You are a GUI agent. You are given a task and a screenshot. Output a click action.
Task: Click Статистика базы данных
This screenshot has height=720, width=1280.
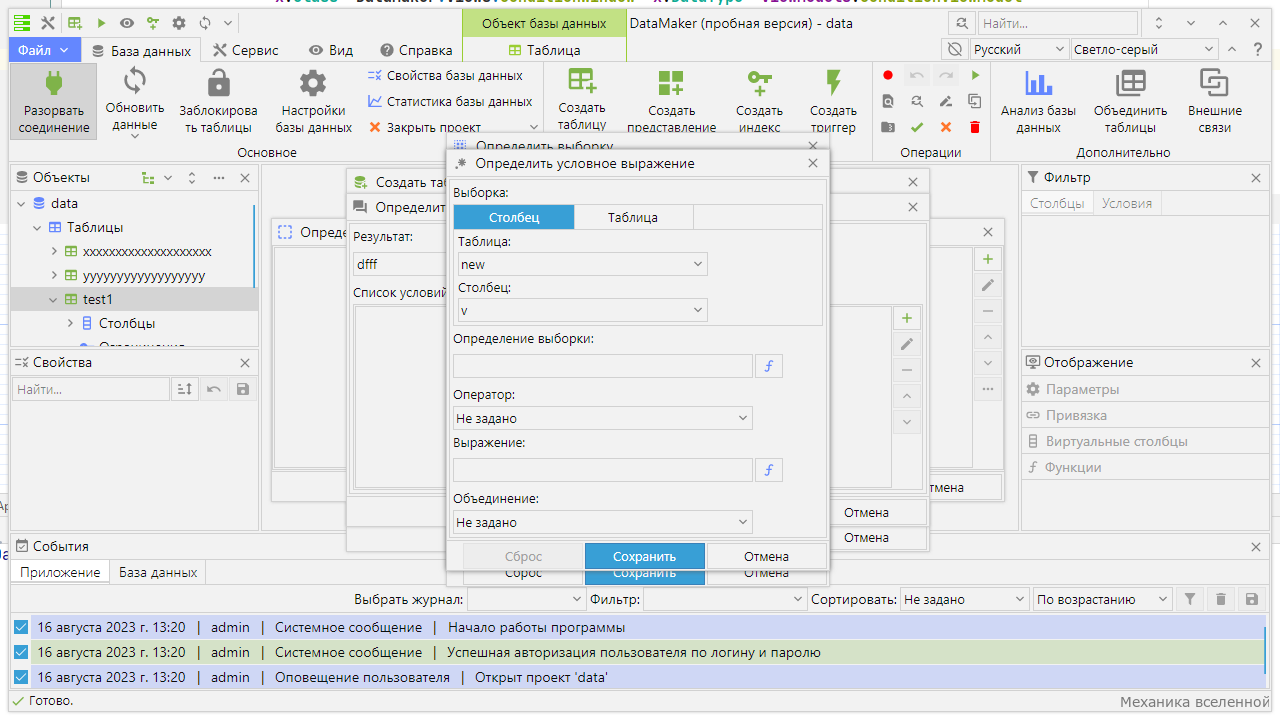click(450, 101)
